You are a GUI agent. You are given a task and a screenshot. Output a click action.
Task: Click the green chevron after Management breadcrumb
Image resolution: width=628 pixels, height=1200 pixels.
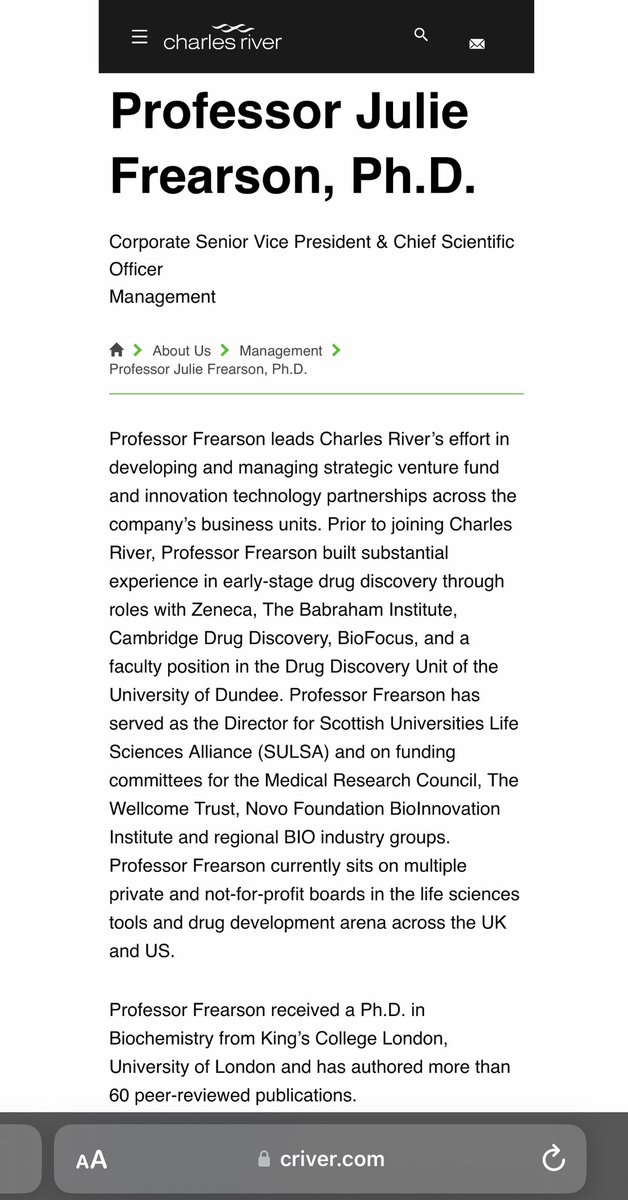(336, 350)
